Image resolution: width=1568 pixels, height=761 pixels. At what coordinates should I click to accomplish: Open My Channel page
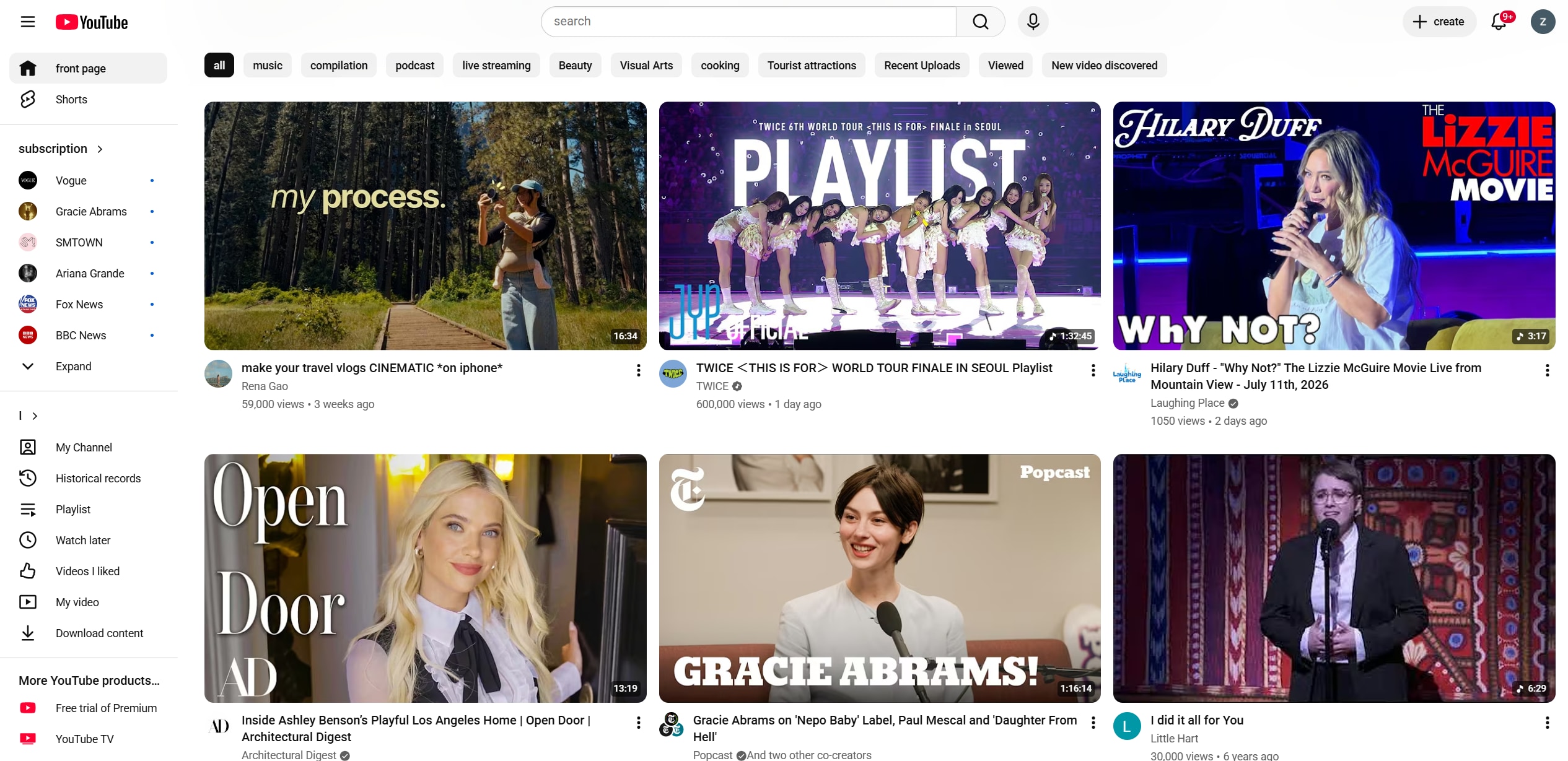[88, 447]
